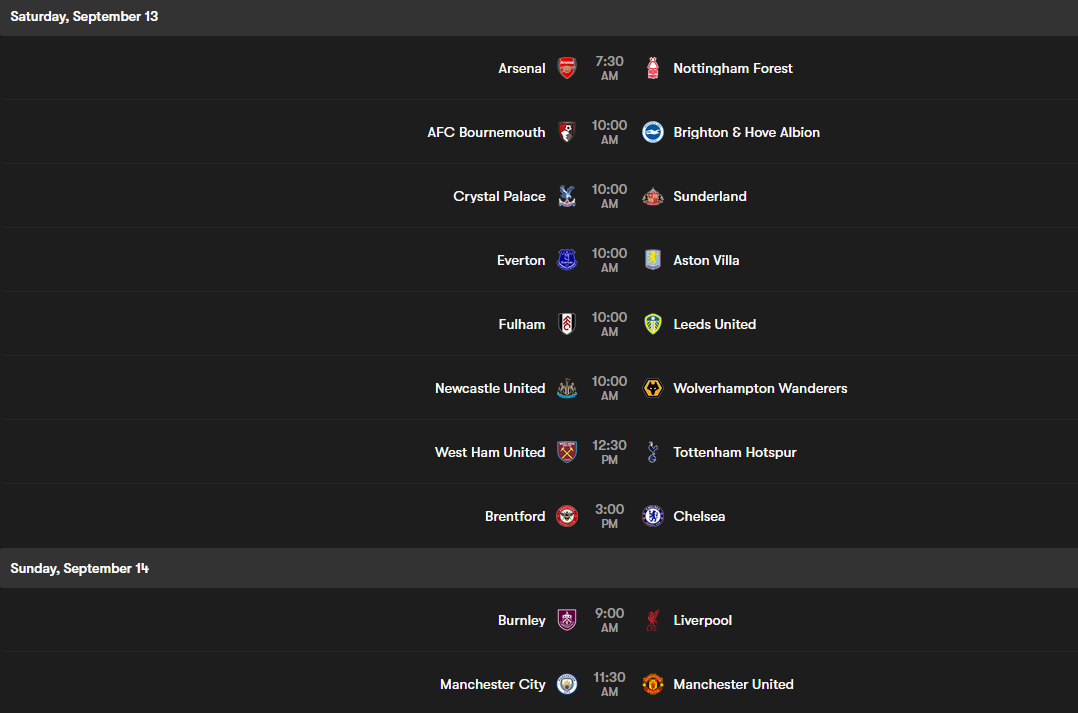The image size is (1078, 713).
Task: Open the Wolverhampton Wanderers wolf logo
Action: click(652, 388)
